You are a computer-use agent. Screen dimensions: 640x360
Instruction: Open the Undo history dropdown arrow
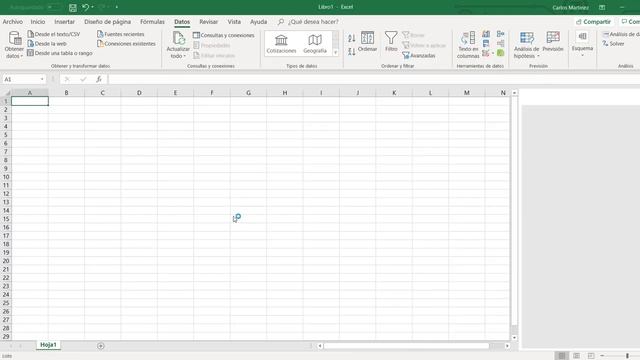point(93,7)
